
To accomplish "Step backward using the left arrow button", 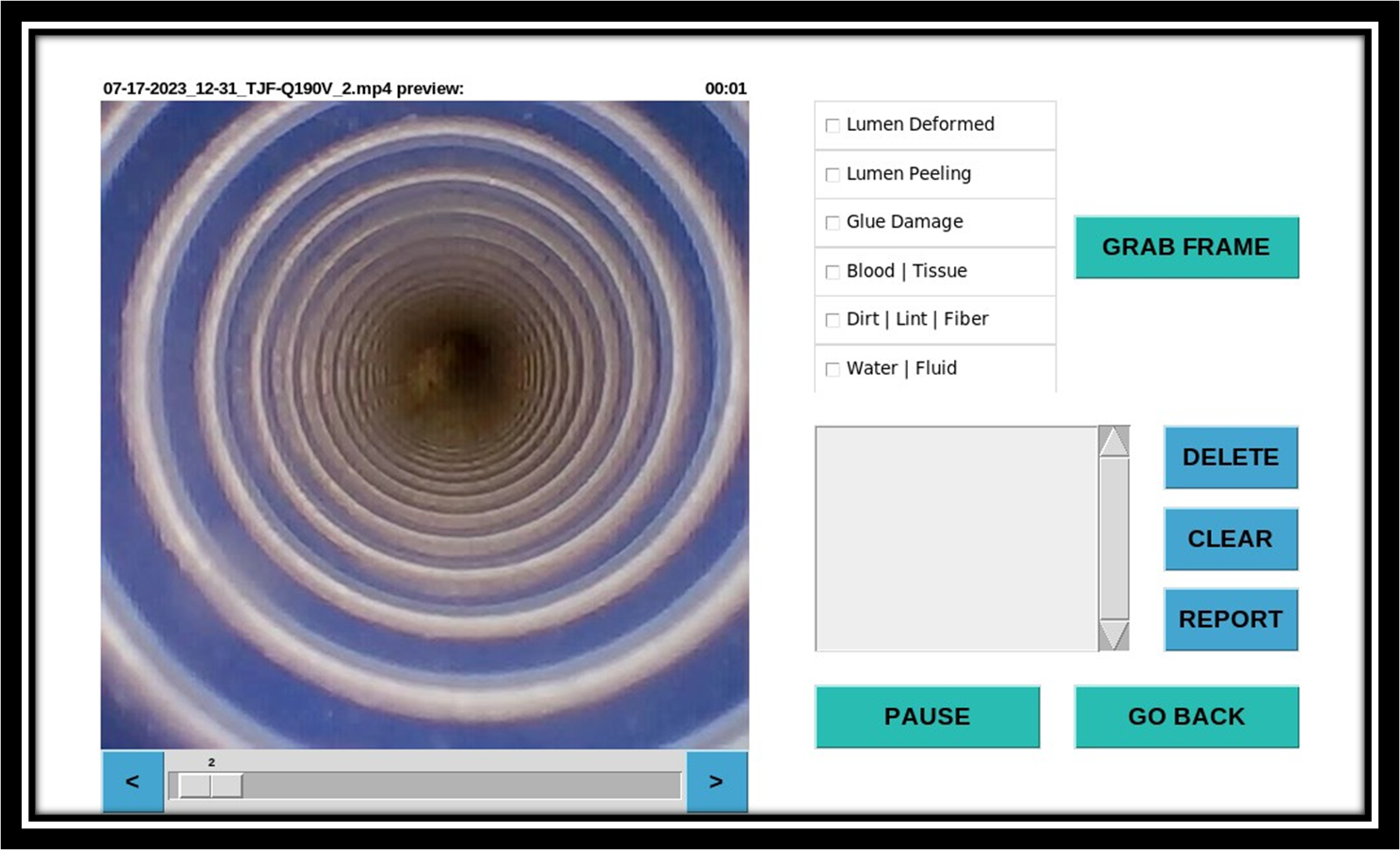I will click(x=132, y=781).
